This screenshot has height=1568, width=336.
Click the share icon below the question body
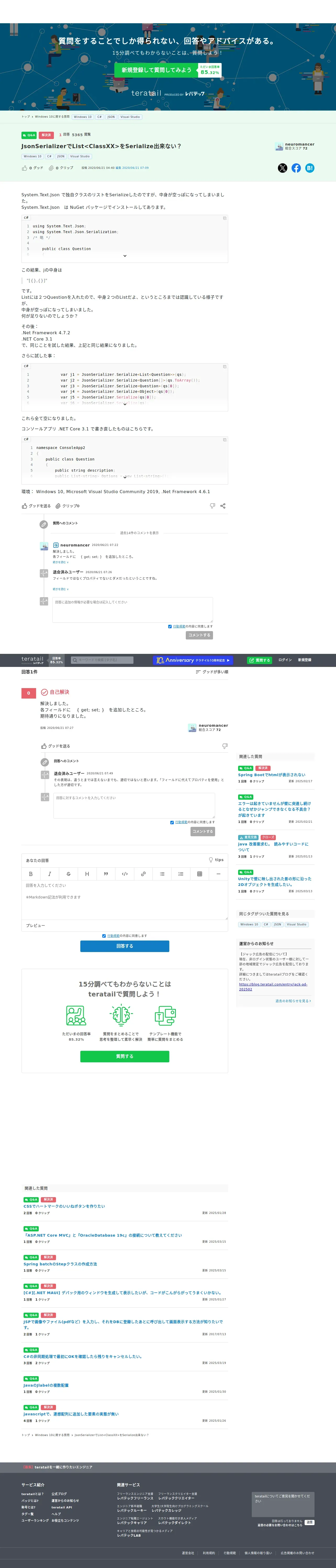(223, 506)
